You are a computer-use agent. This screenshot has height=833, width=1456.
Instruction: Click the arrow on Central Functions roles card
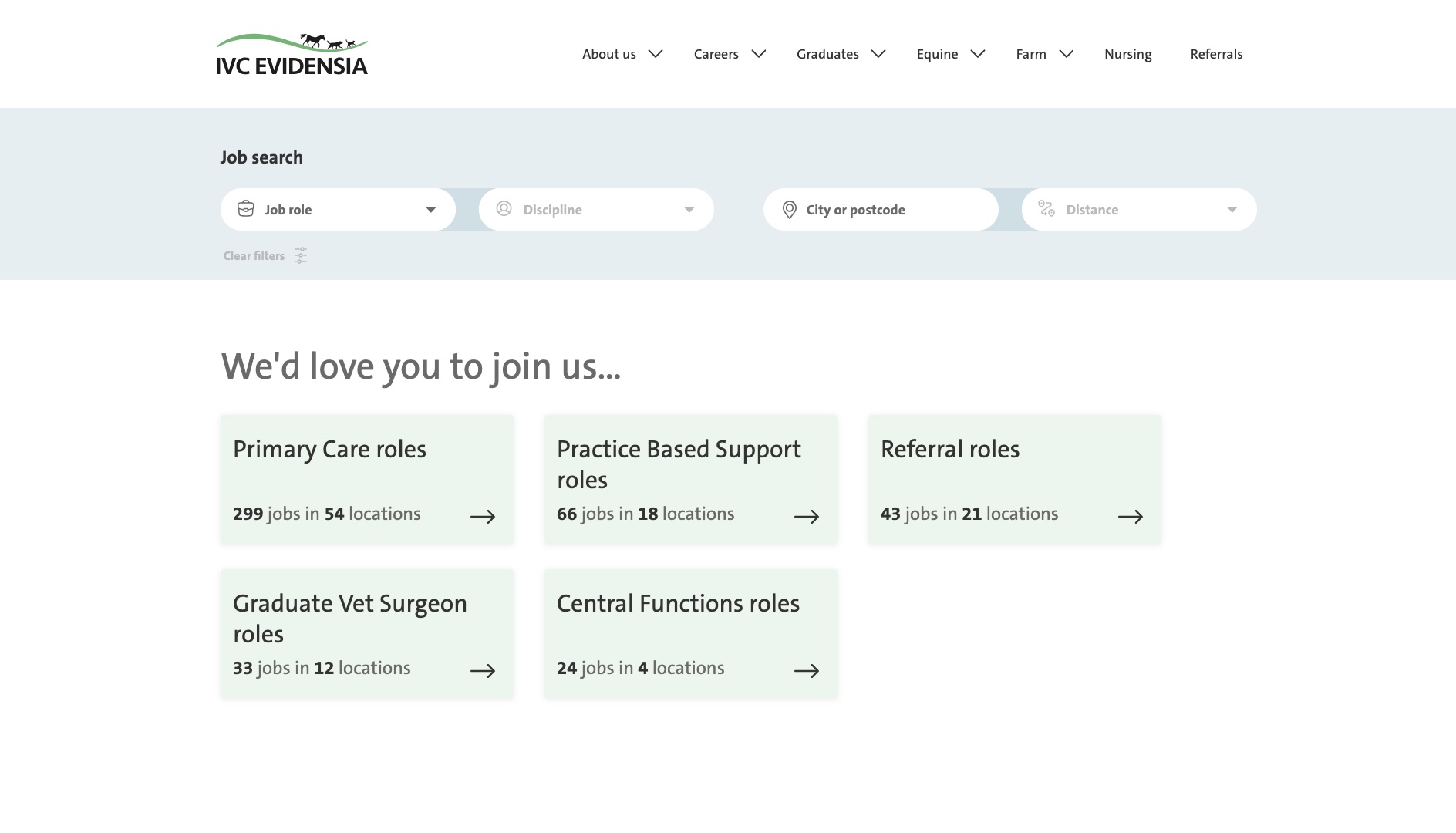point(807,671)
